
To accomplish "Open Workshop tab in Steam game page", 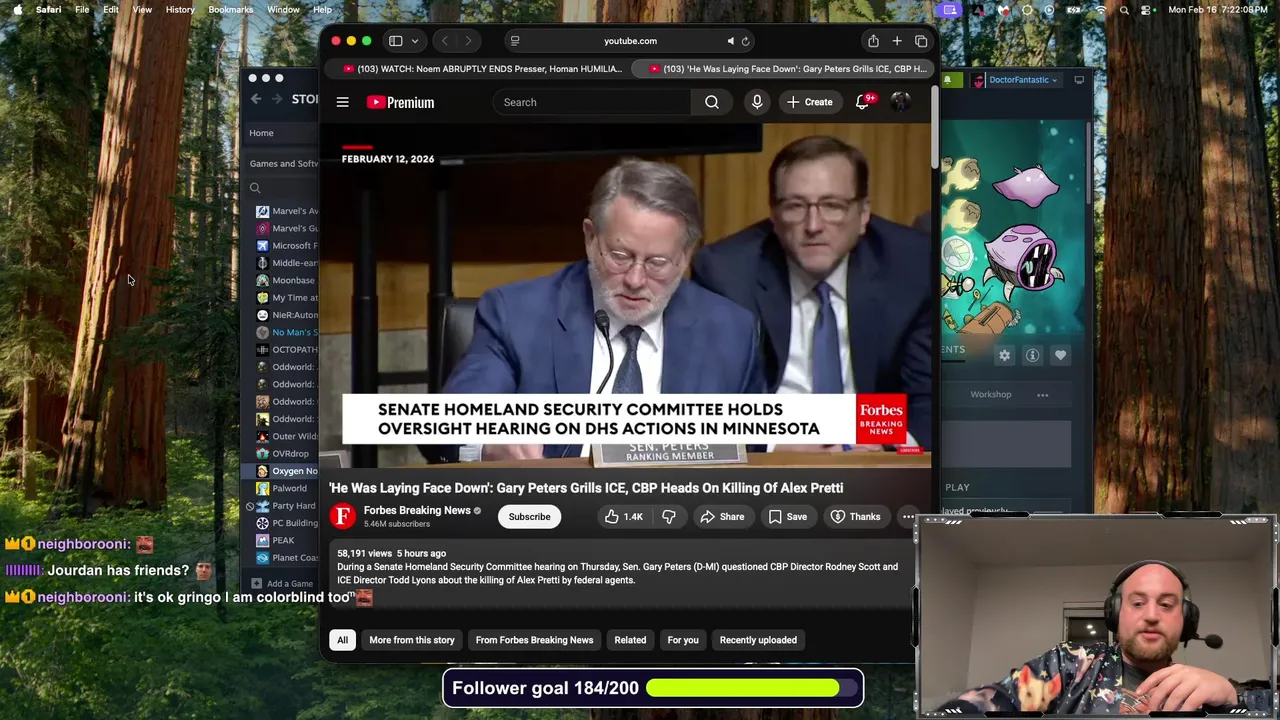I will [991, 395].
